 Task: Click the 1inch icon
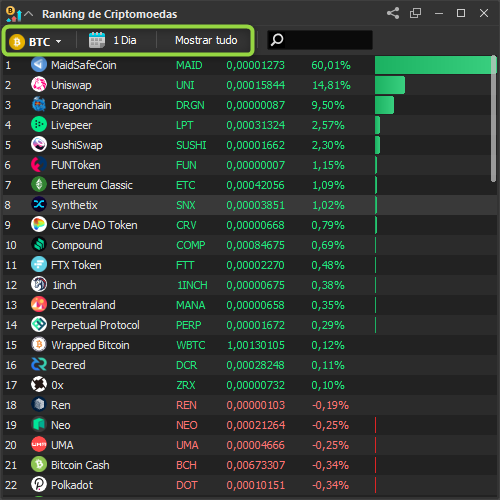pos(39,285)
